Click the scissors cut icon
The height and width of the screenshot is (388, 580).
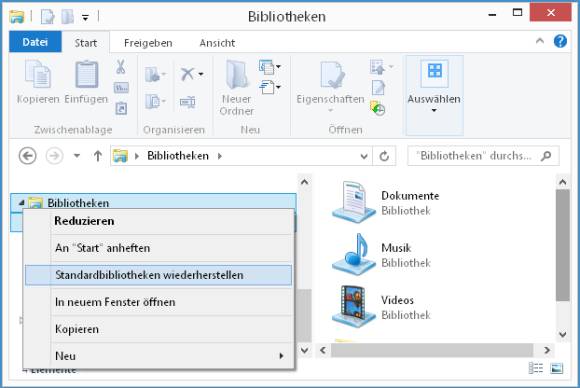[x=121, y=67]
